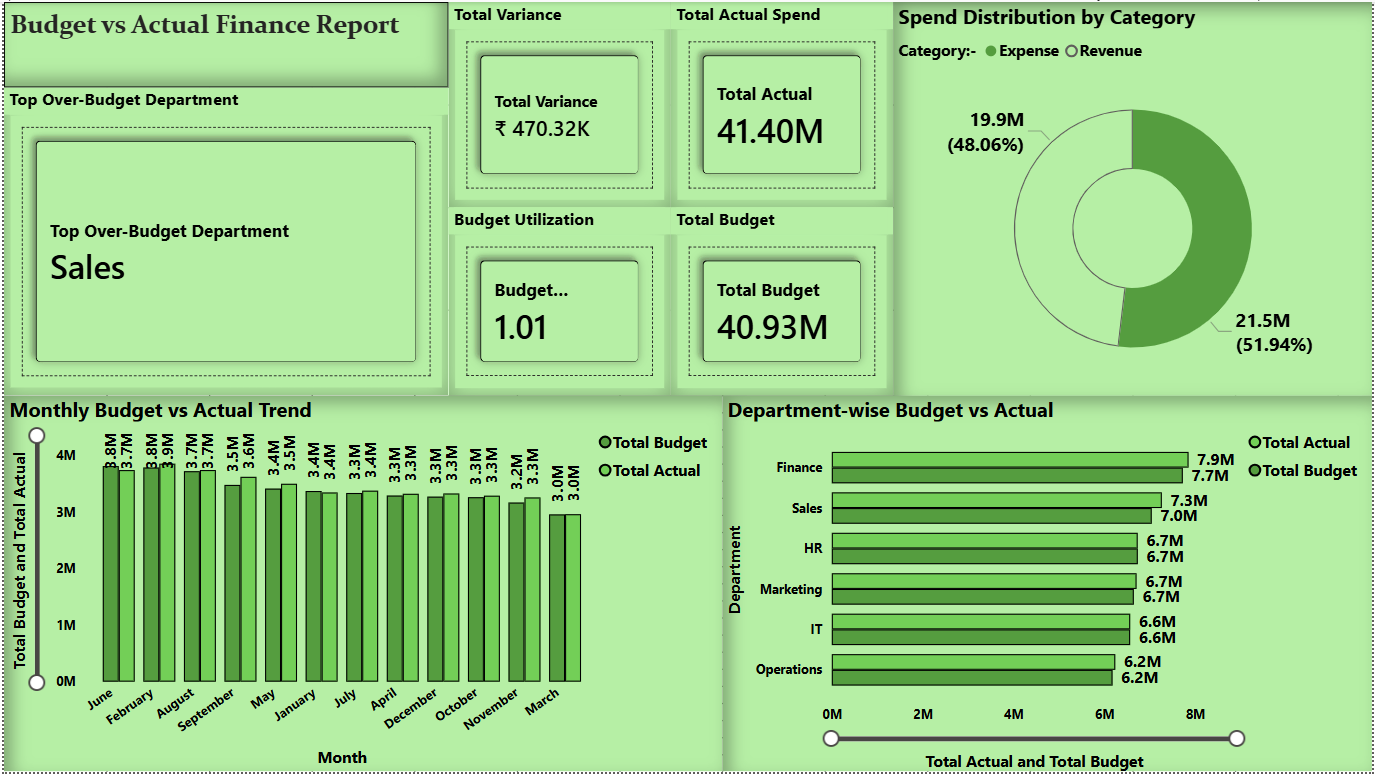Click top handle of monthly chart zoom slider
The height and width of the screenshot is (774, 1375).
pos(38,435)
